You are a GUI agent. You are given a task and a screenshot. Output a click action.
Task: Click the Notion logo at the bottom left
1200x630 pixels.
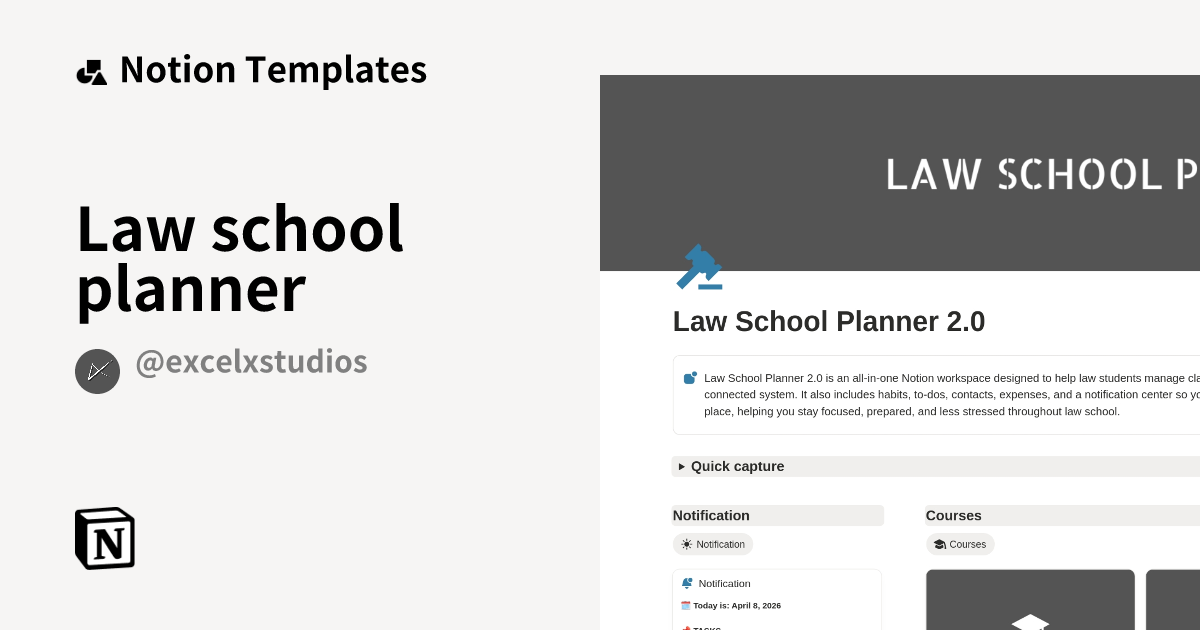pyautogui.click(x=104, y=538)
